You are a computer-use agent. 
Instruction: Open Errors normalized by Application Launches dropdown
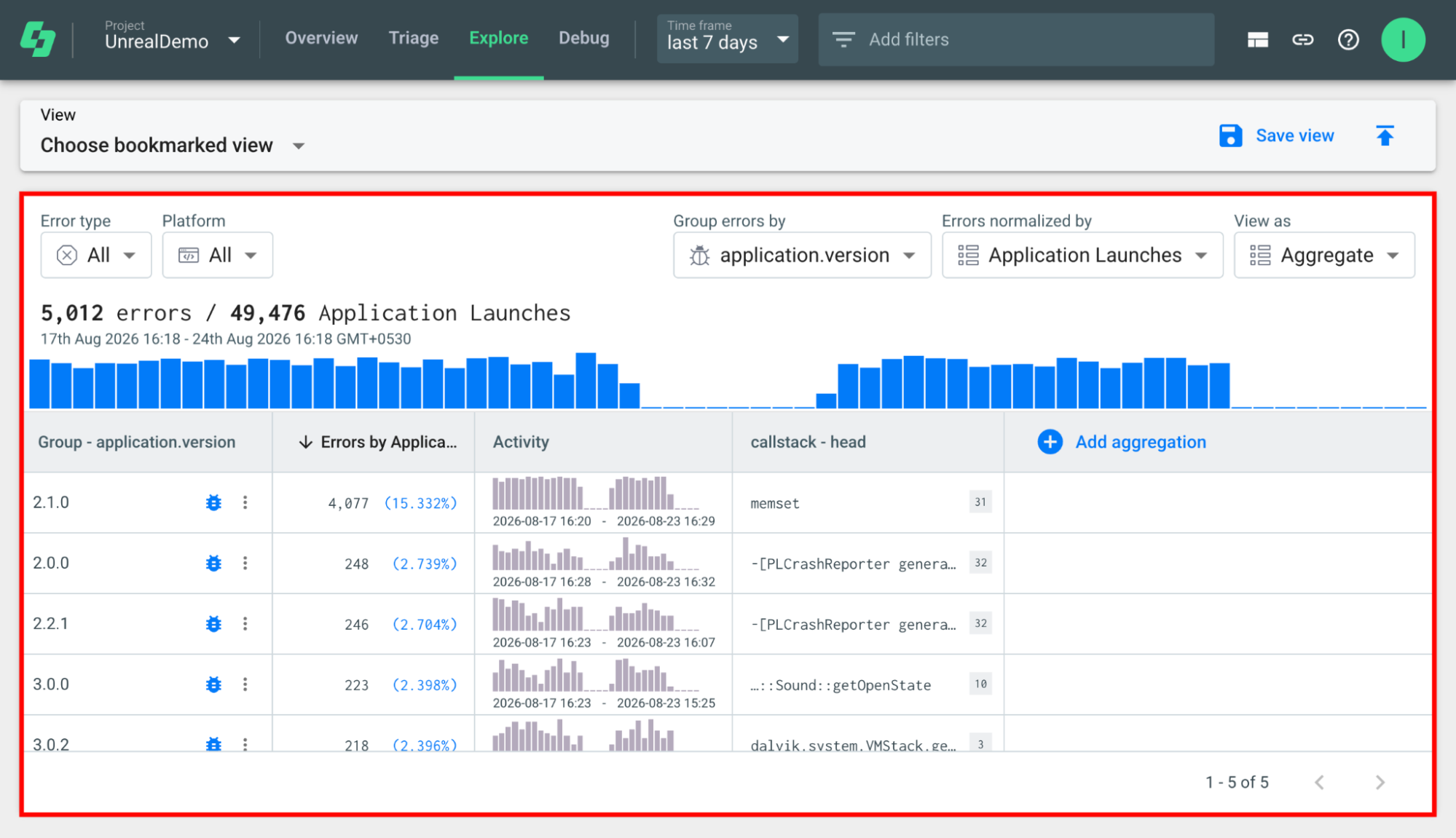[x=1082, y=255]
